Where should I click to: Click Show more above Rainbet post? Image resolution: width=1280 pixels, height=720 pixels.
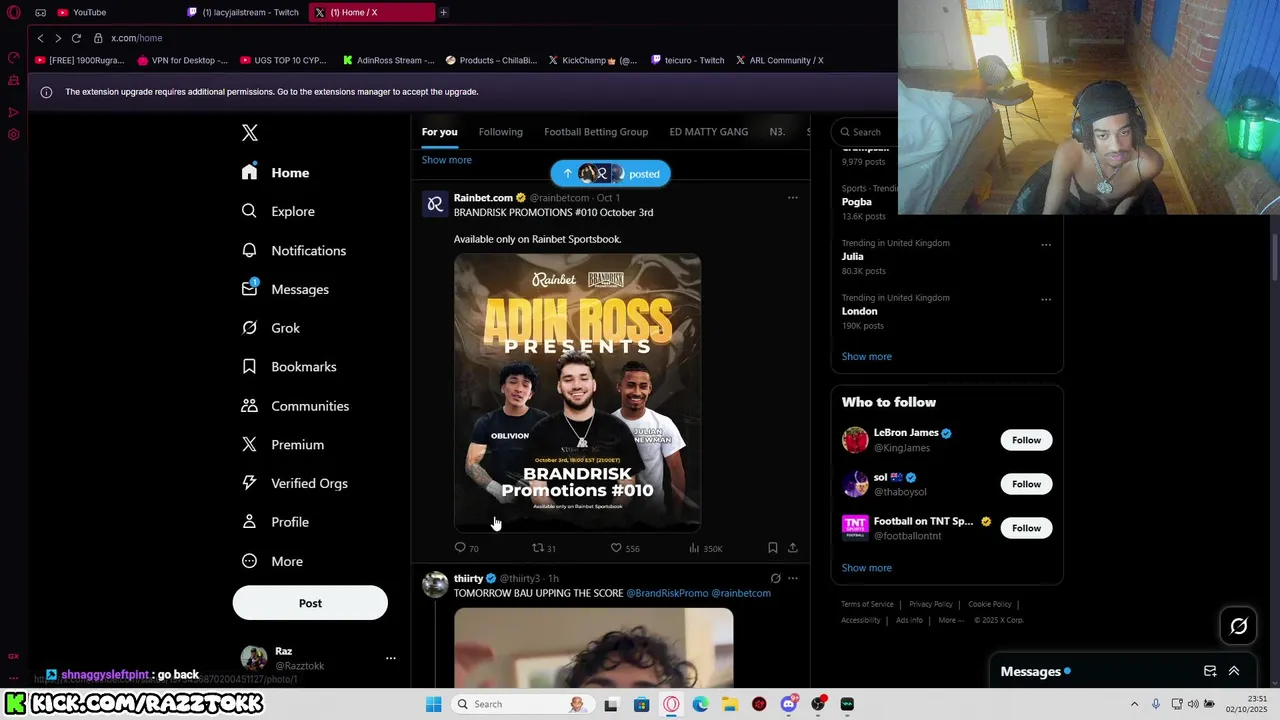coord(446,160)
